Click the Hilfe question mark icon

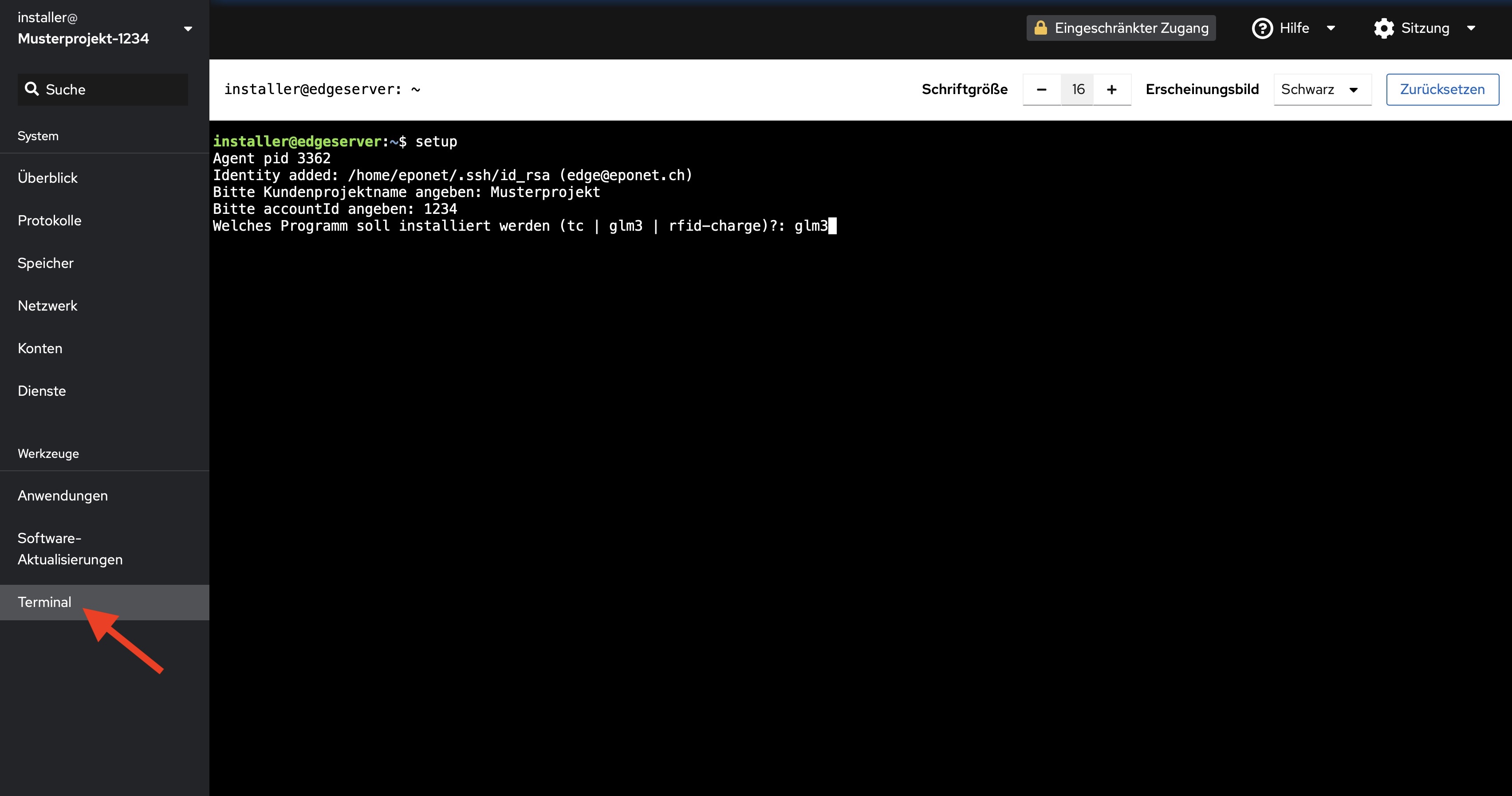click(1262, 28)
